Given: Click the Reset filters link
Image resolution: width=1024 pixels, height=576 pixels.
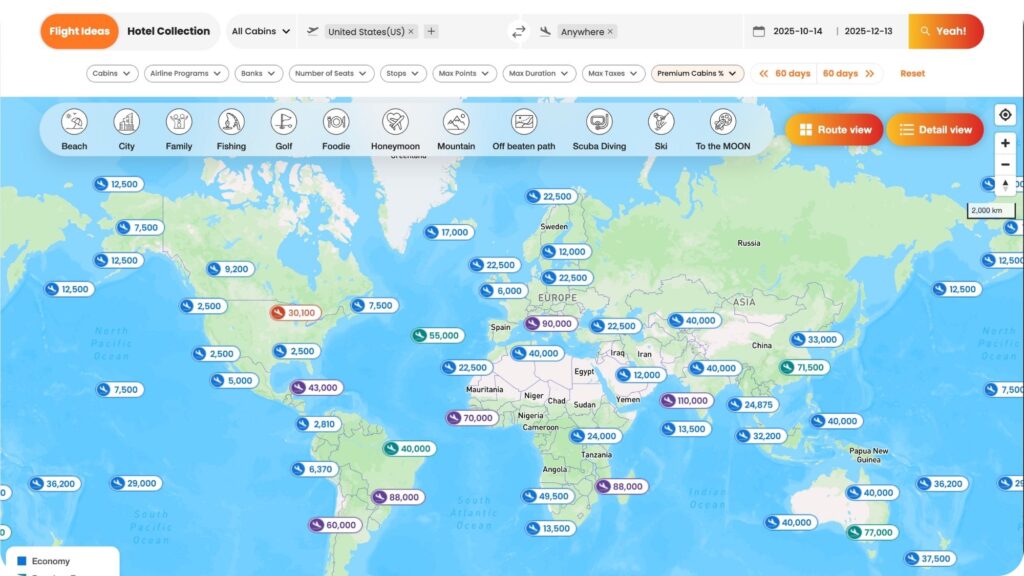Looking at the screenshot, I should (912, 73).
